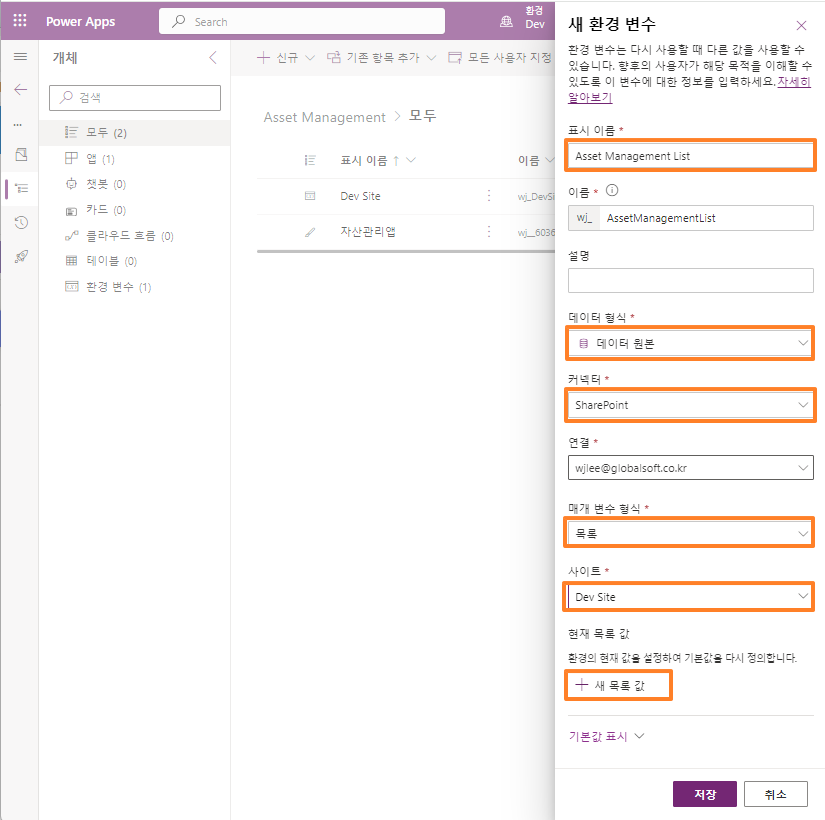Toggle the hamburger navigation menu
Screen dimensions: 825x820
click(21, 57)
